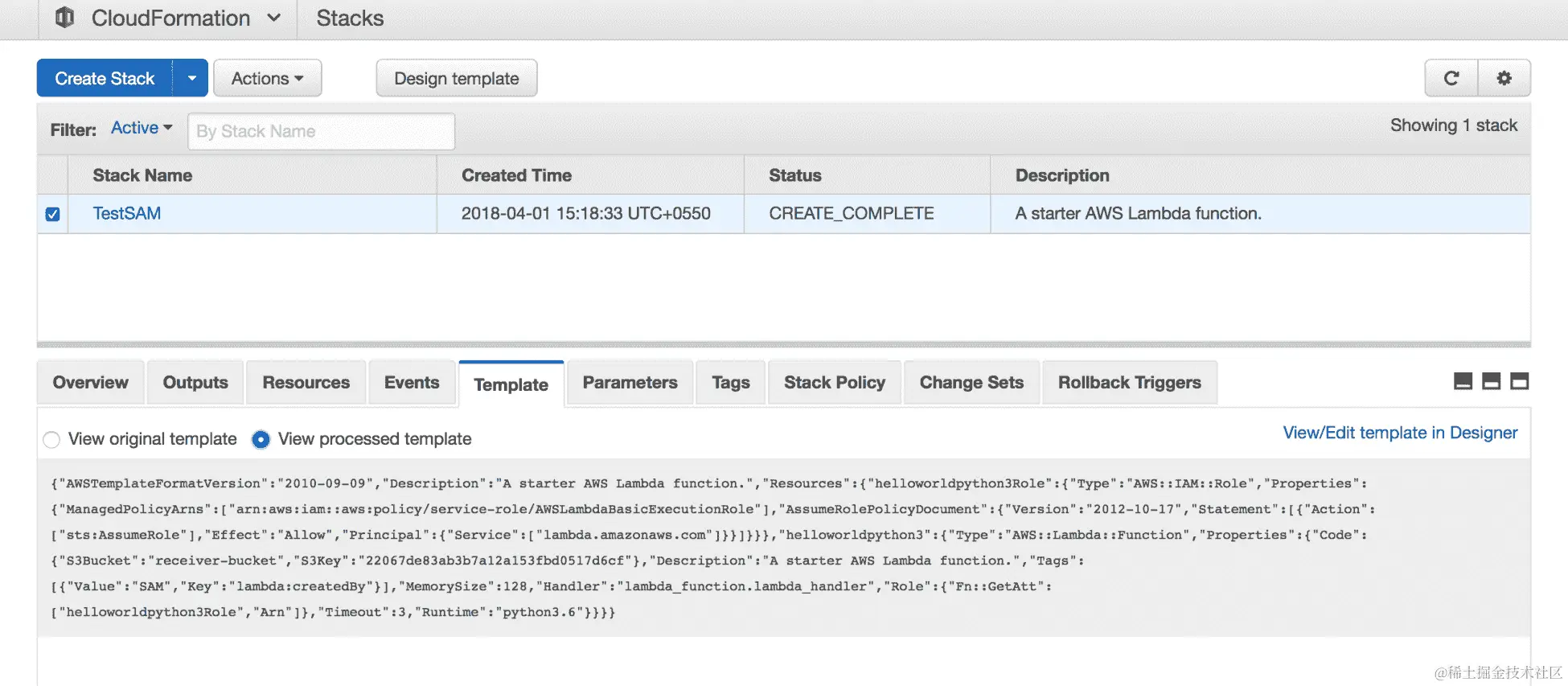Click the refresh stacks icon button
This screenshot has height=686, width=1568.
tap(1451, 78)
